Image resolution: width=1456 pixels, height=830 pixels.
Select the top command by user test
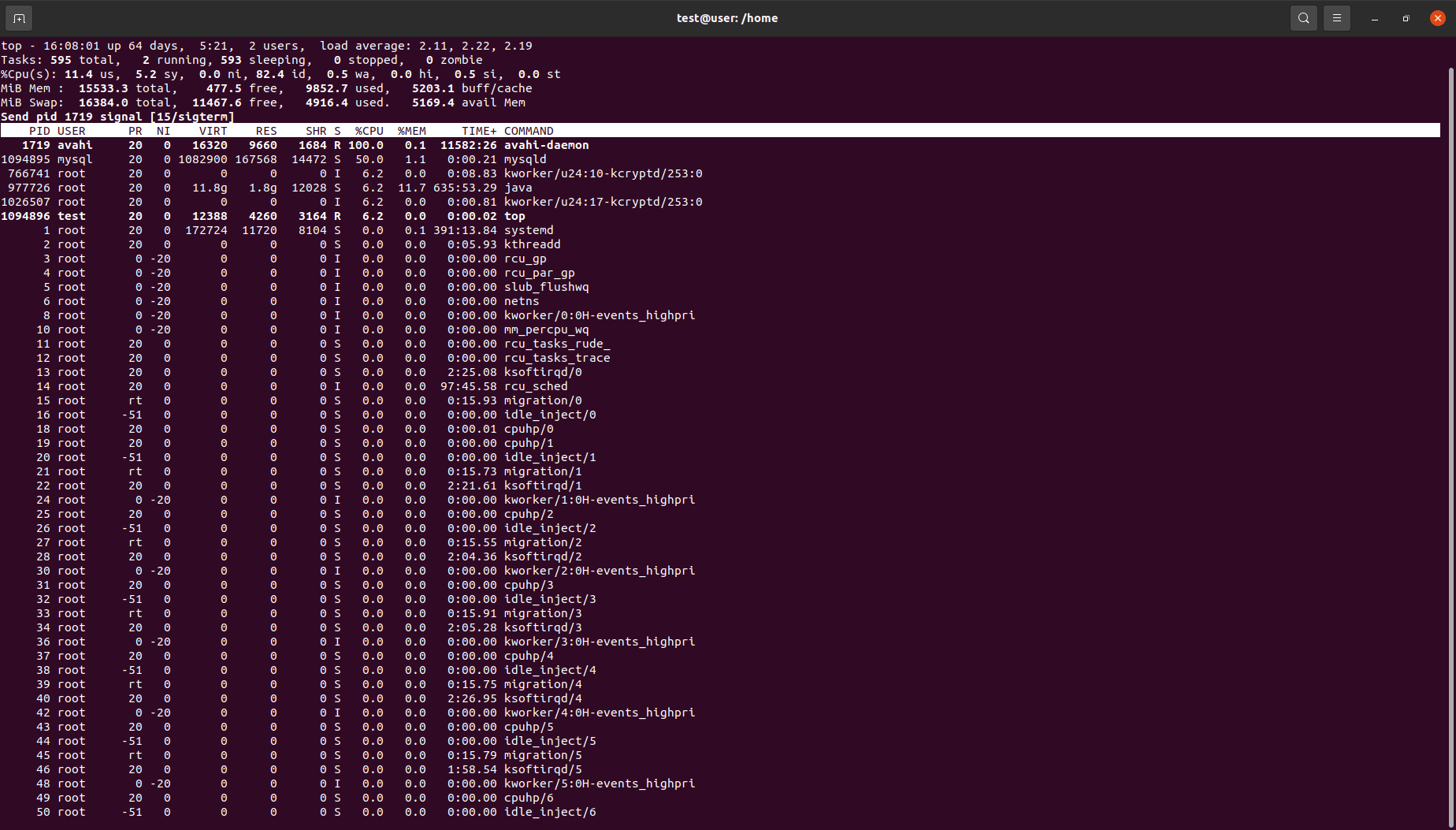[x=514, y=216]
